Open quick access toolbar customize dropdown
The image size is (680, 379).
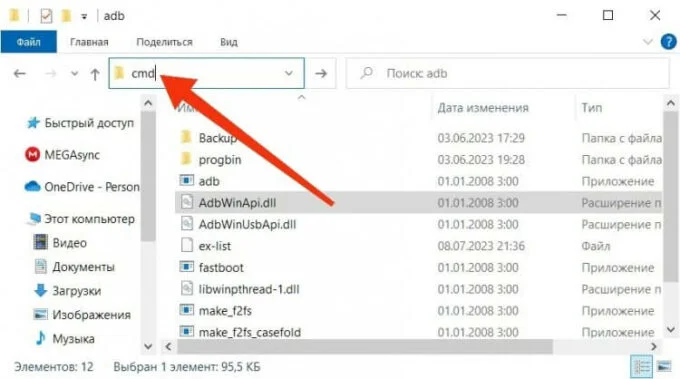(84, 16)
